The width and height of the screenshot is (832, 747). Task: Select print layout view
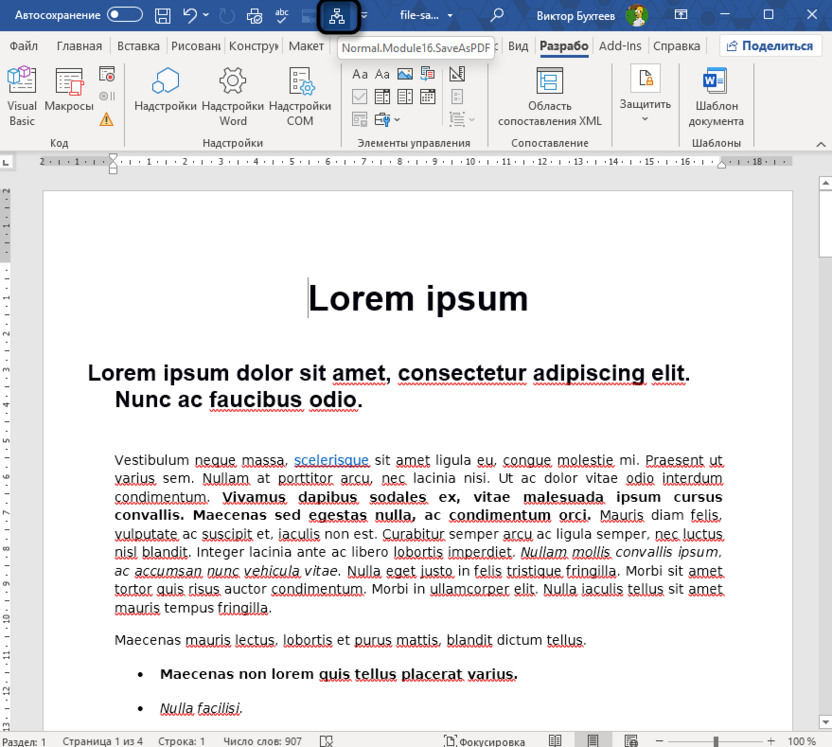coord(593,741)
